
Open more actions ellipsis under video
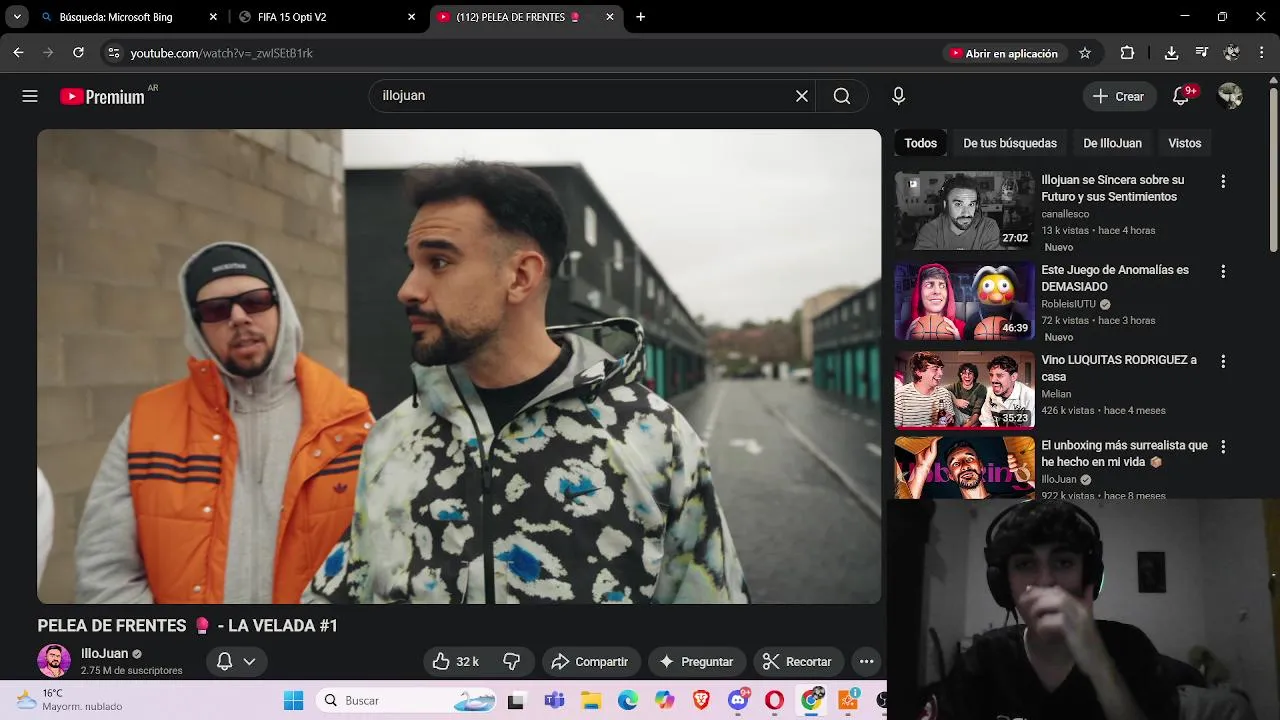point(867,662)
